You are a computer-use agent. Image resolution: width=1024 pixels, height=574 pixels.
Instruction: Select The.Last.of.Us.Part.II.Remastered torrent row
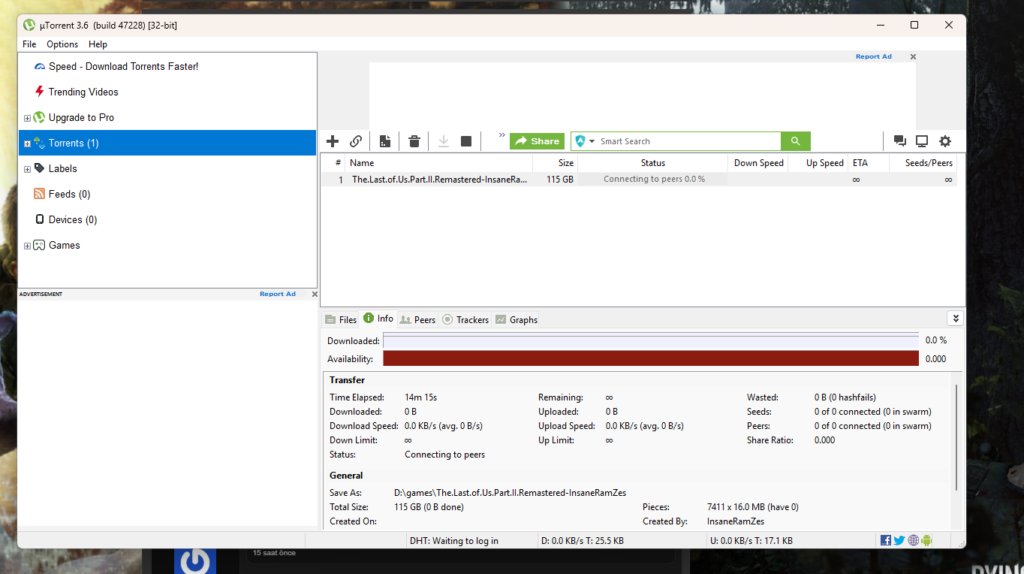639,179
